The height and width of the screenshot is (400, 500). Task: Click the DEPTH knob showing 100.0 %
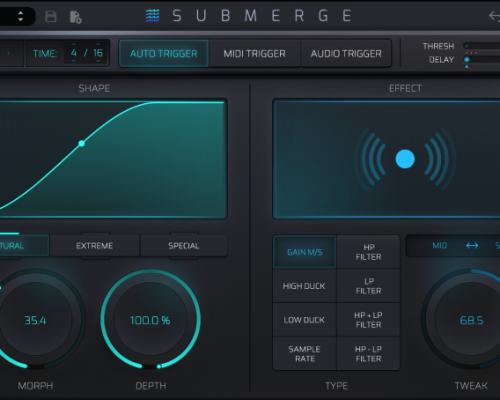[x=150, y=319]
